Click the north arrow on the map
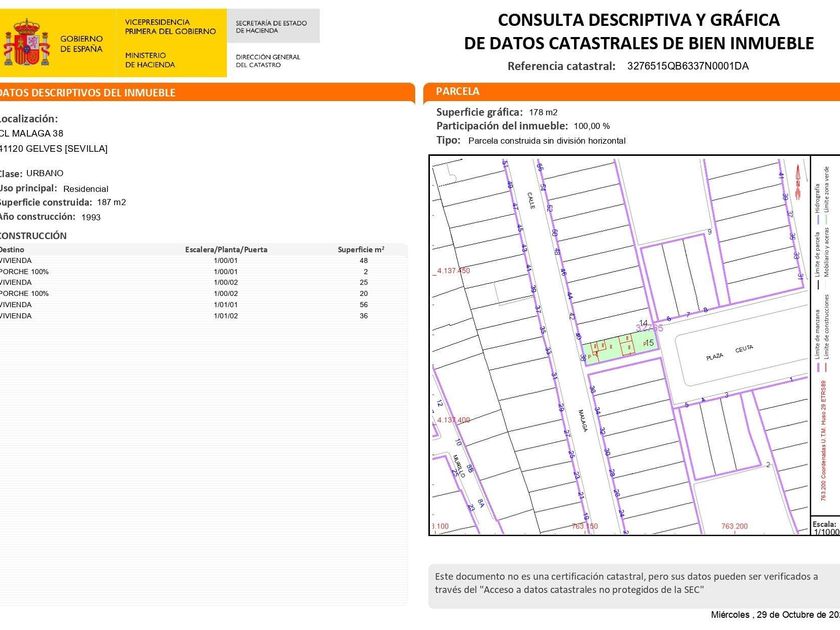 (798, 182)
